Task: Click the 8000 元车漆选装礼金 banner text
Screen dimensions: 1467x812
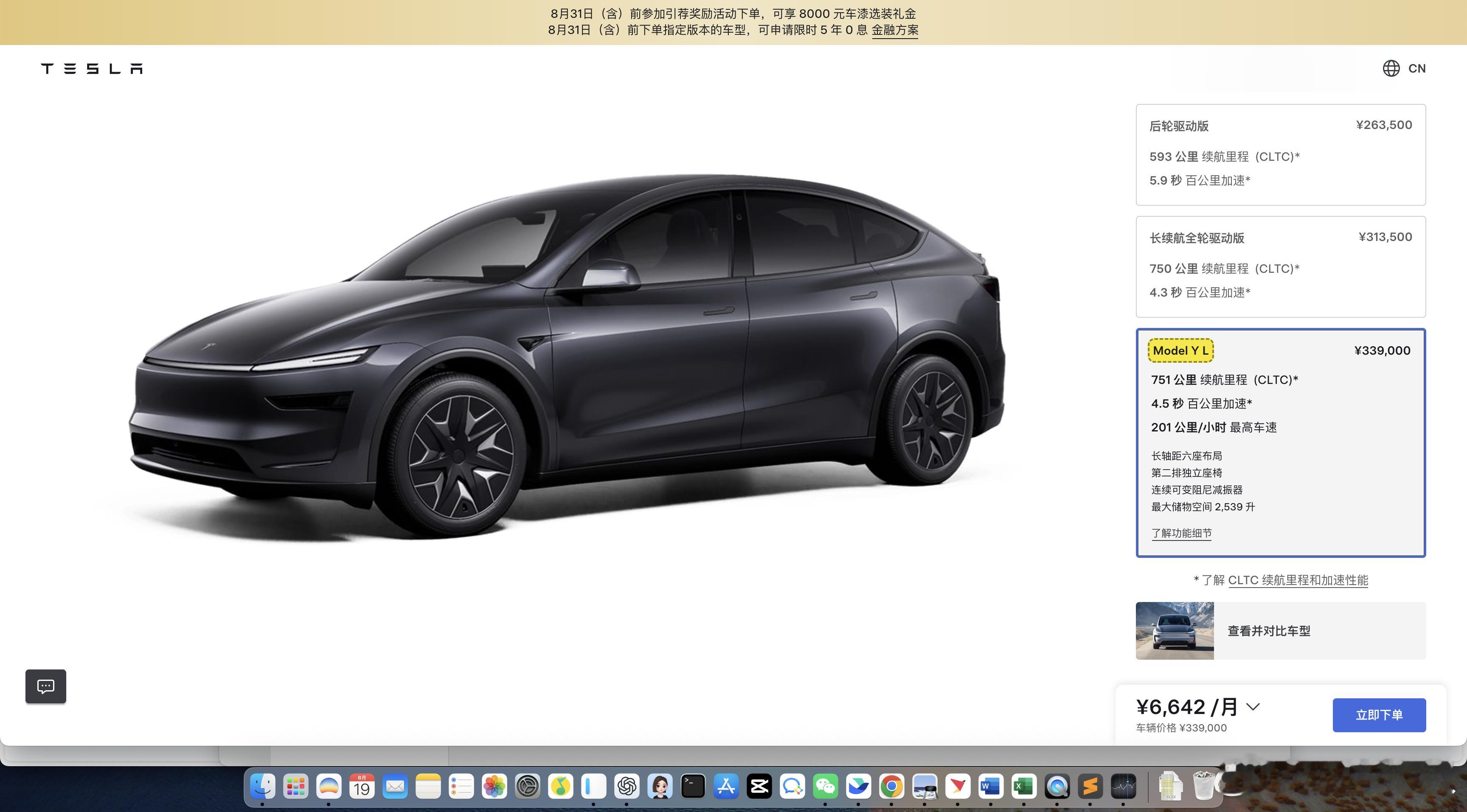Action: coord(857,14)
